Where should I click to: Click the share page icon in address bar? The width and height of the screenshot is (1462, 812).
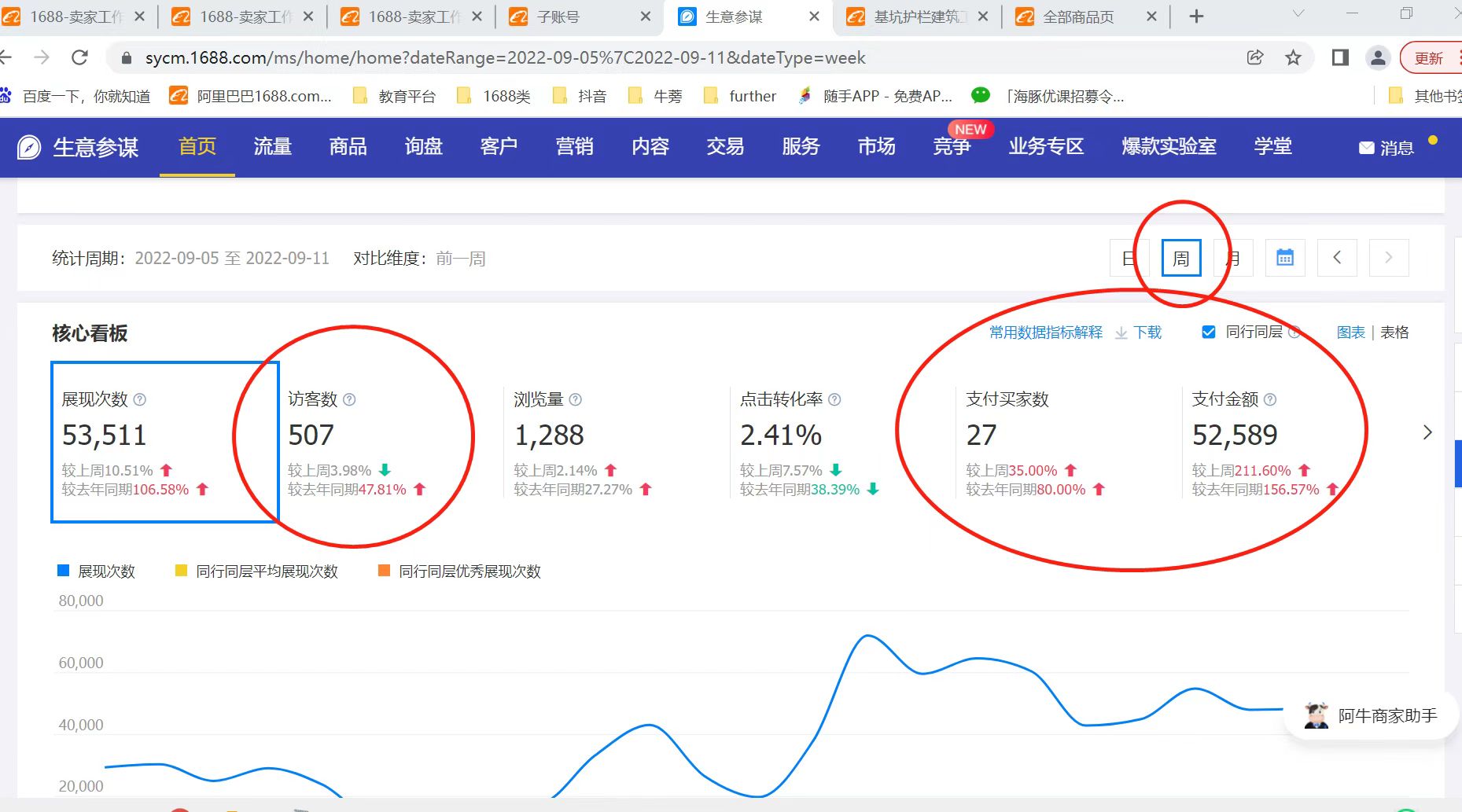coord(1255,57)
